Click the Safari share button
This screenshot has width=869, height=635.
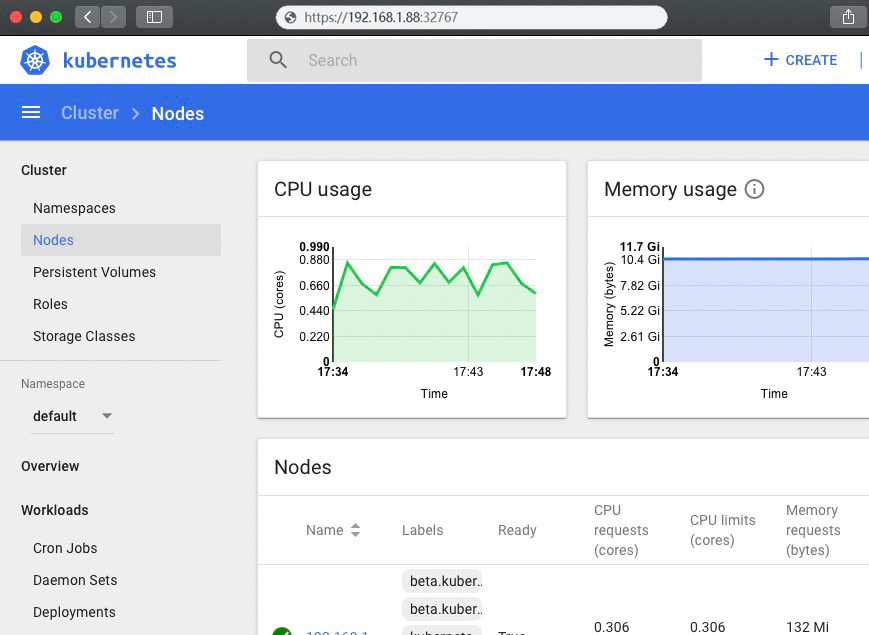(x=848, y=17)
